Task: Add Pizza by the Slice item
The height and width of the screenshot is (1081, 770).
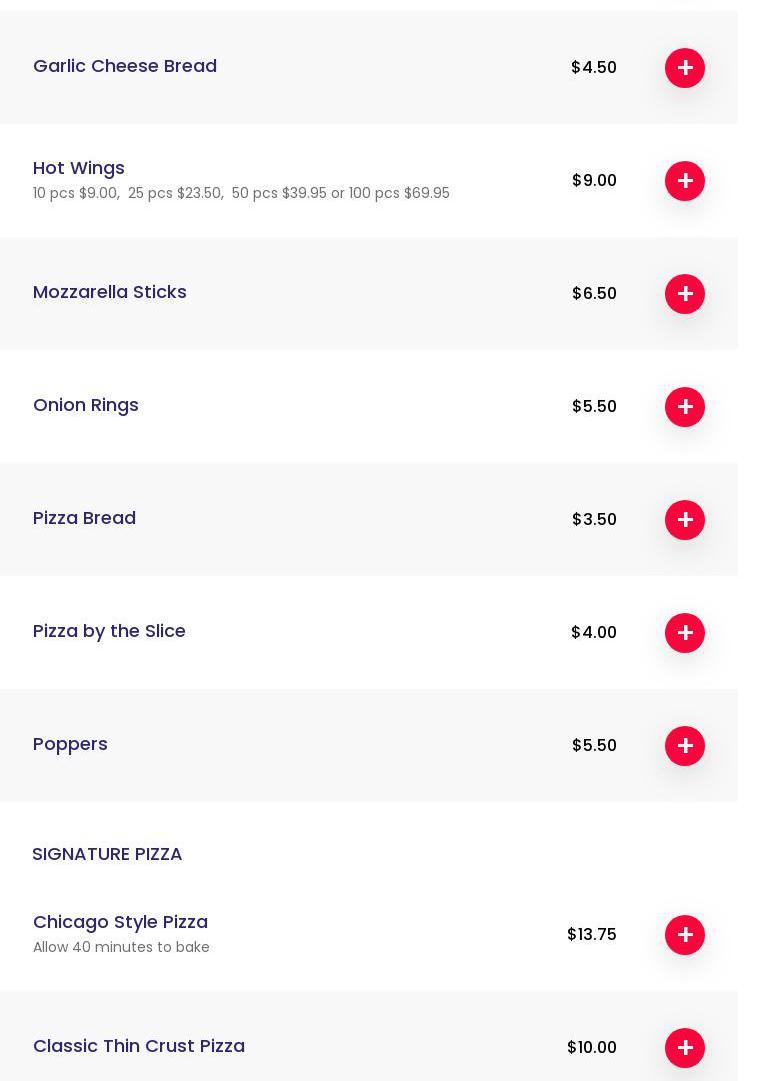Action: point(685,633)
